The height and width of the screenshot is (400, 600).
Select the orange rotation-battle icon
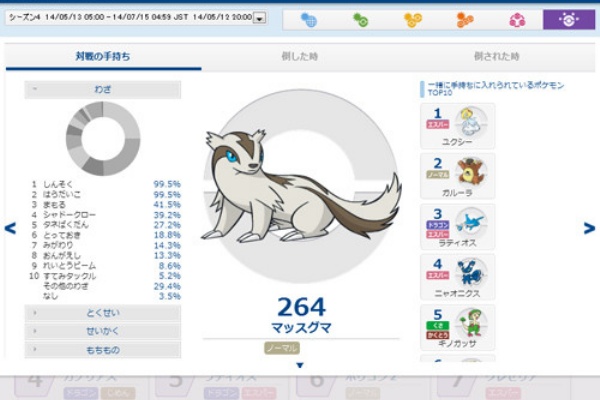(465, 20)
